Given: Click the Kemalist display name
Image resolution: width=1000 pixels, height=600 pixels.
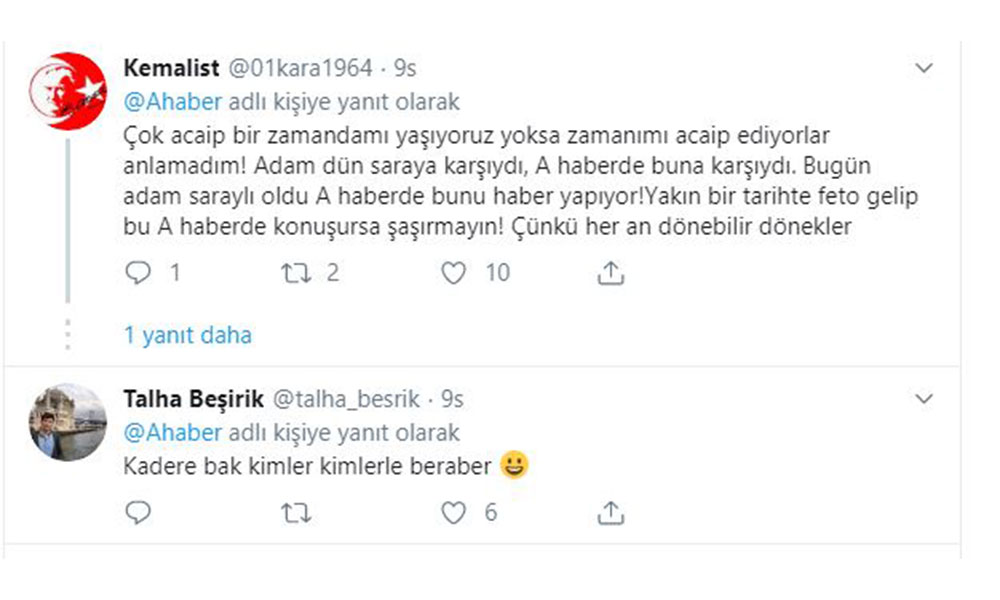Looking at the screenshot, I should tap(170, 68).
